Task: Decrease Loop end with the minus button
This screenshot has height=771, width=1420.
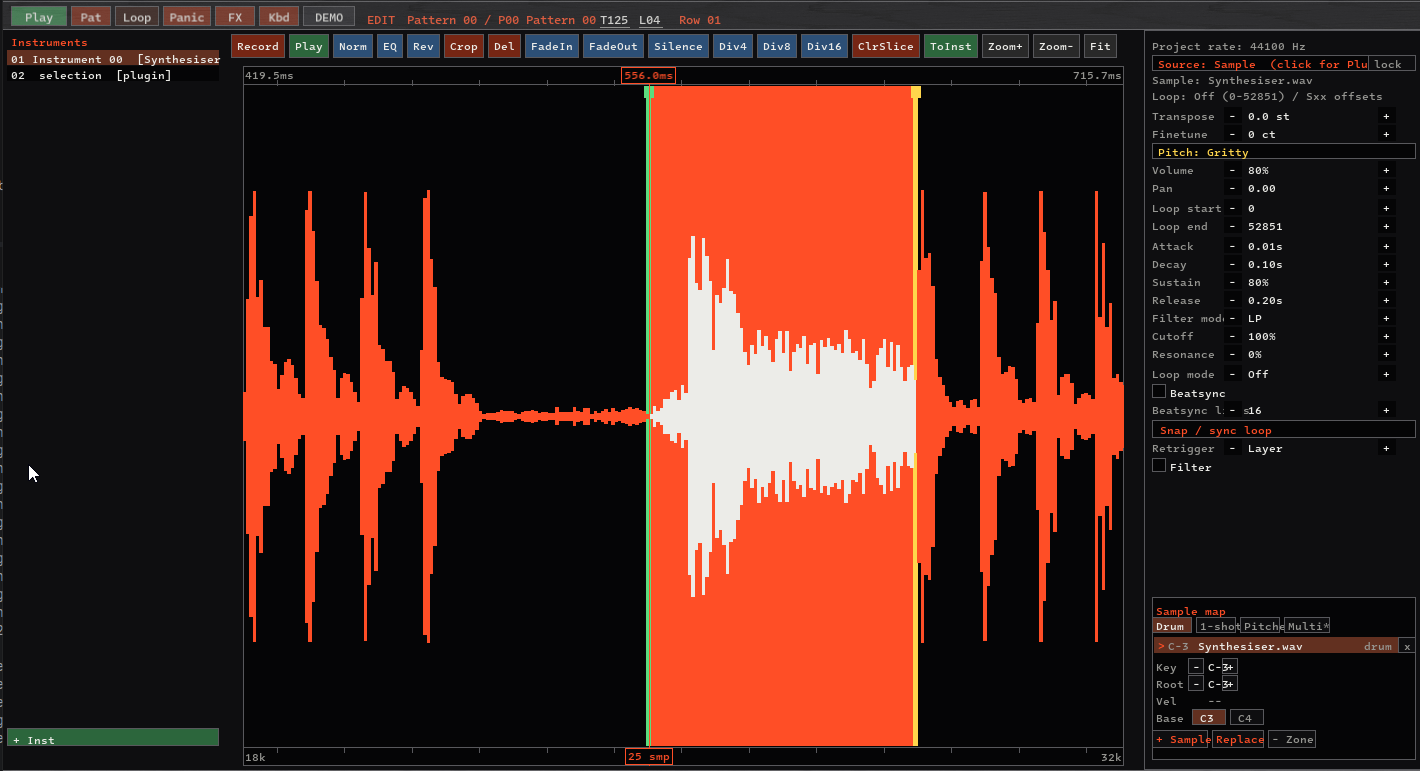Action: click(x=1232, y=227)
